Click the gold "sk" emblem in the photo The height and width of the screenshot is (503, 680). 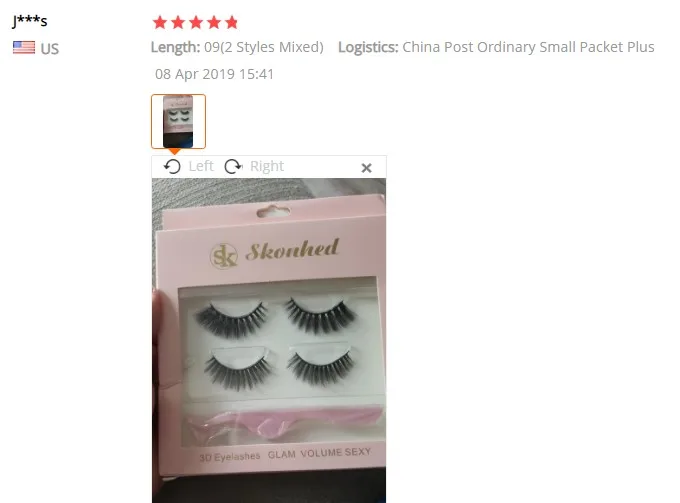tap(224, 256)
